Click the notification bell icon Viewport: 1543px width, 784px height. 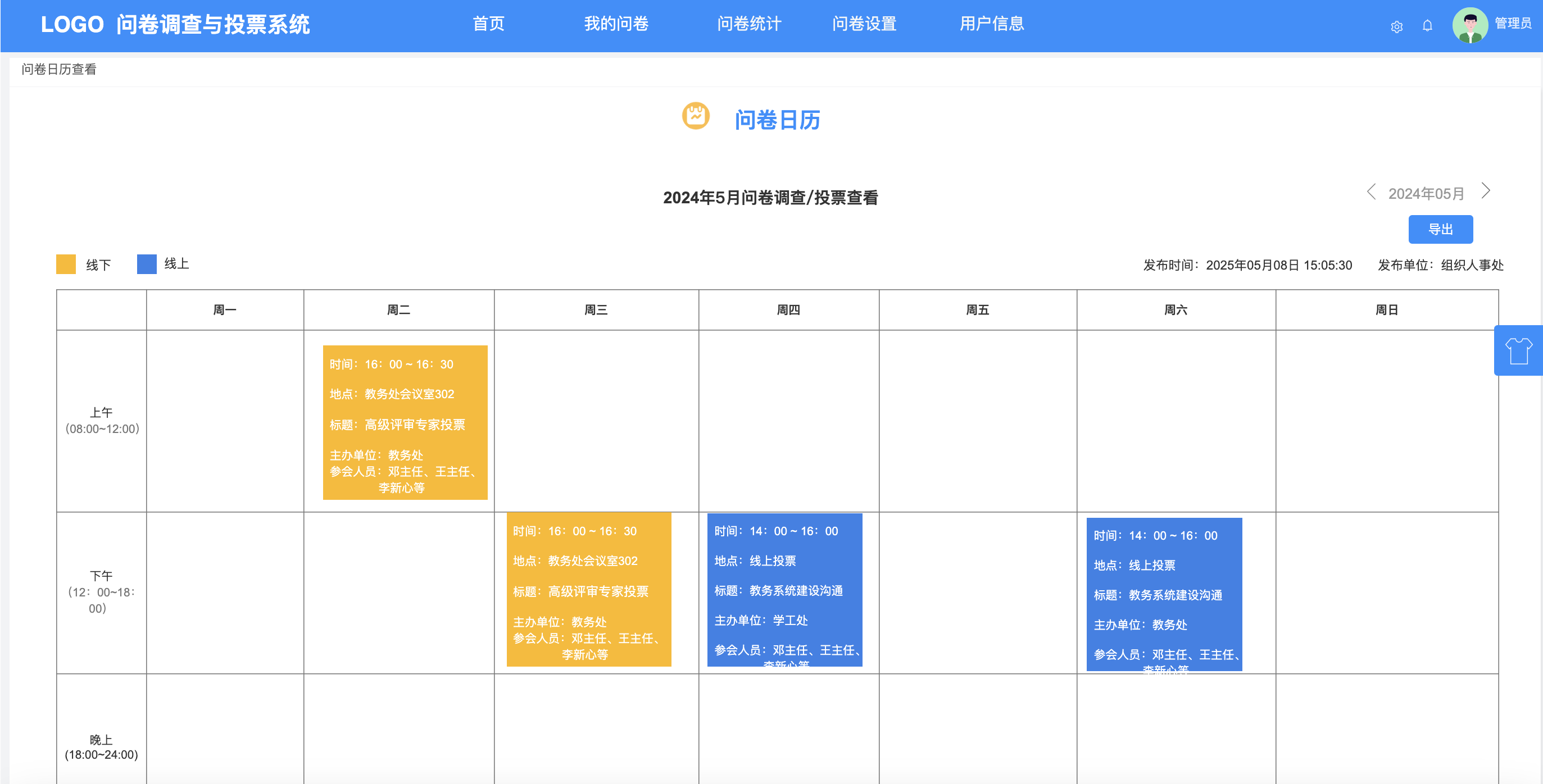pyautogui.click(x=1427, y=26)
